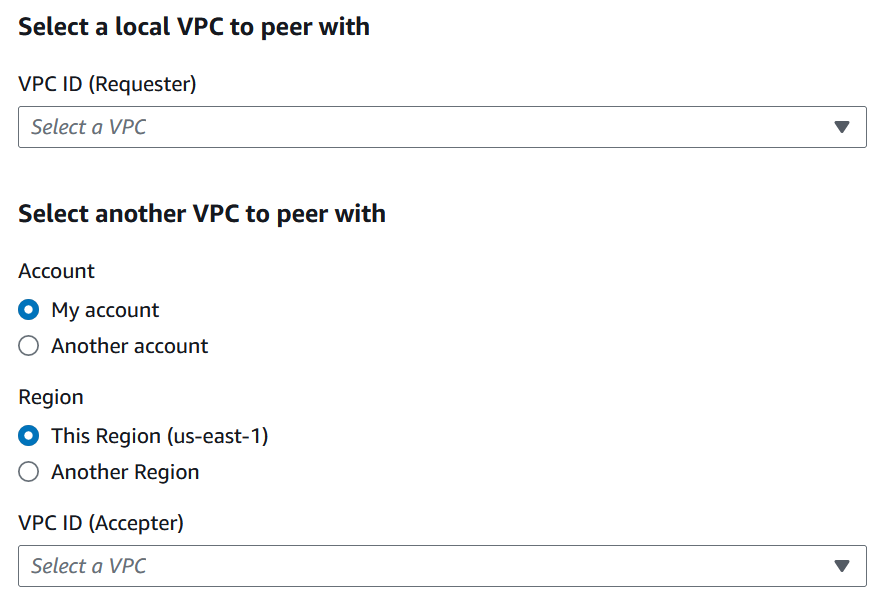The width and height of the screenshot is (874, 598).
Task: Click the Requester VPC dropdown arrow
Action: pyautogui.click(x=841, y=127)
